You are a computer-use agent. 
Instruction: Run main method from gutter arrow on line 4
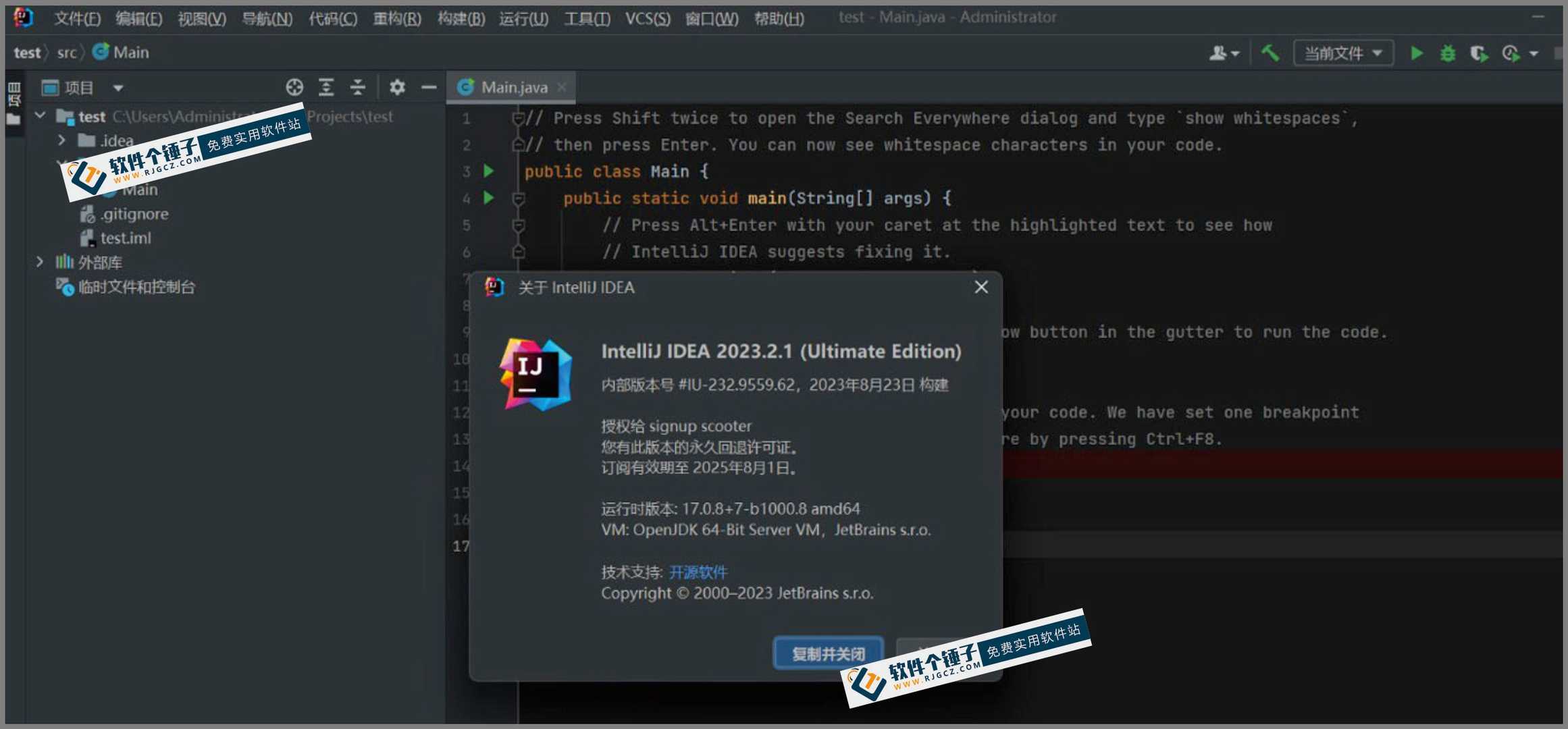tap(489, 198)
